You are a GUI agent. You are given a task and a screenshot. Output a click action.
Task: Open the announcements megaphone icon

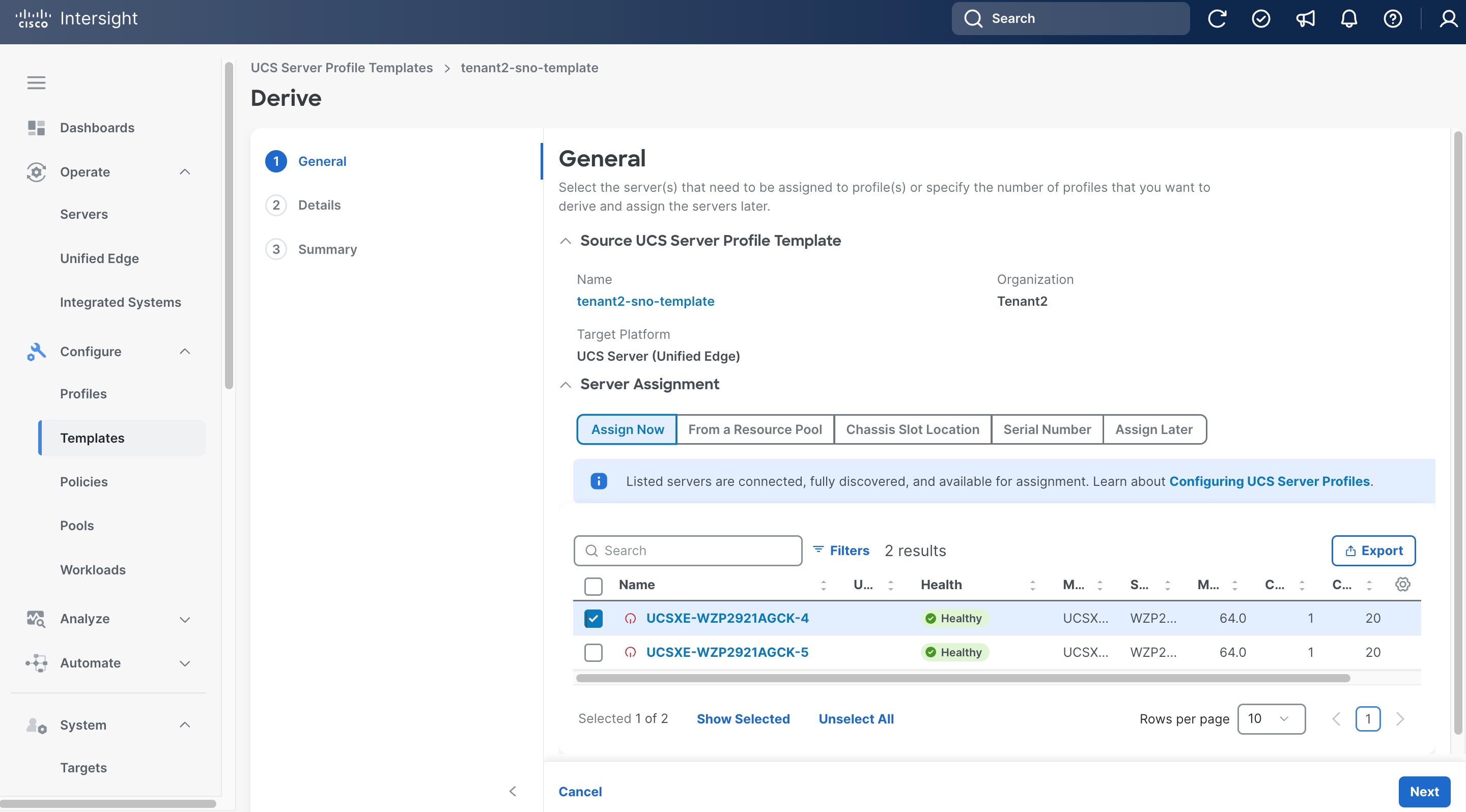pyautogui.click(x=1305, y=19)
